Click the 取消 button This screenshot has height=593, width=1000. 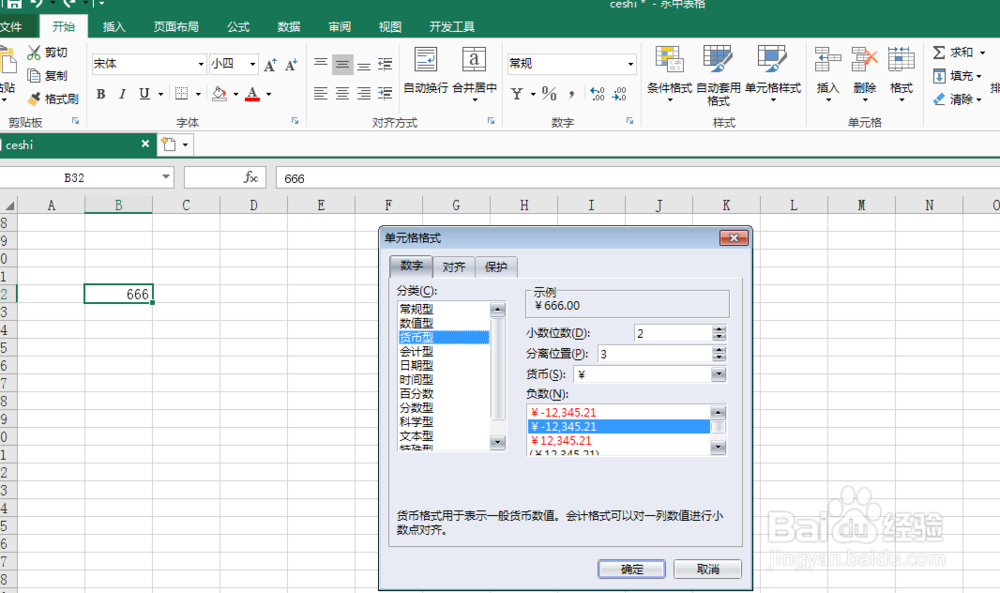(707, 568)
